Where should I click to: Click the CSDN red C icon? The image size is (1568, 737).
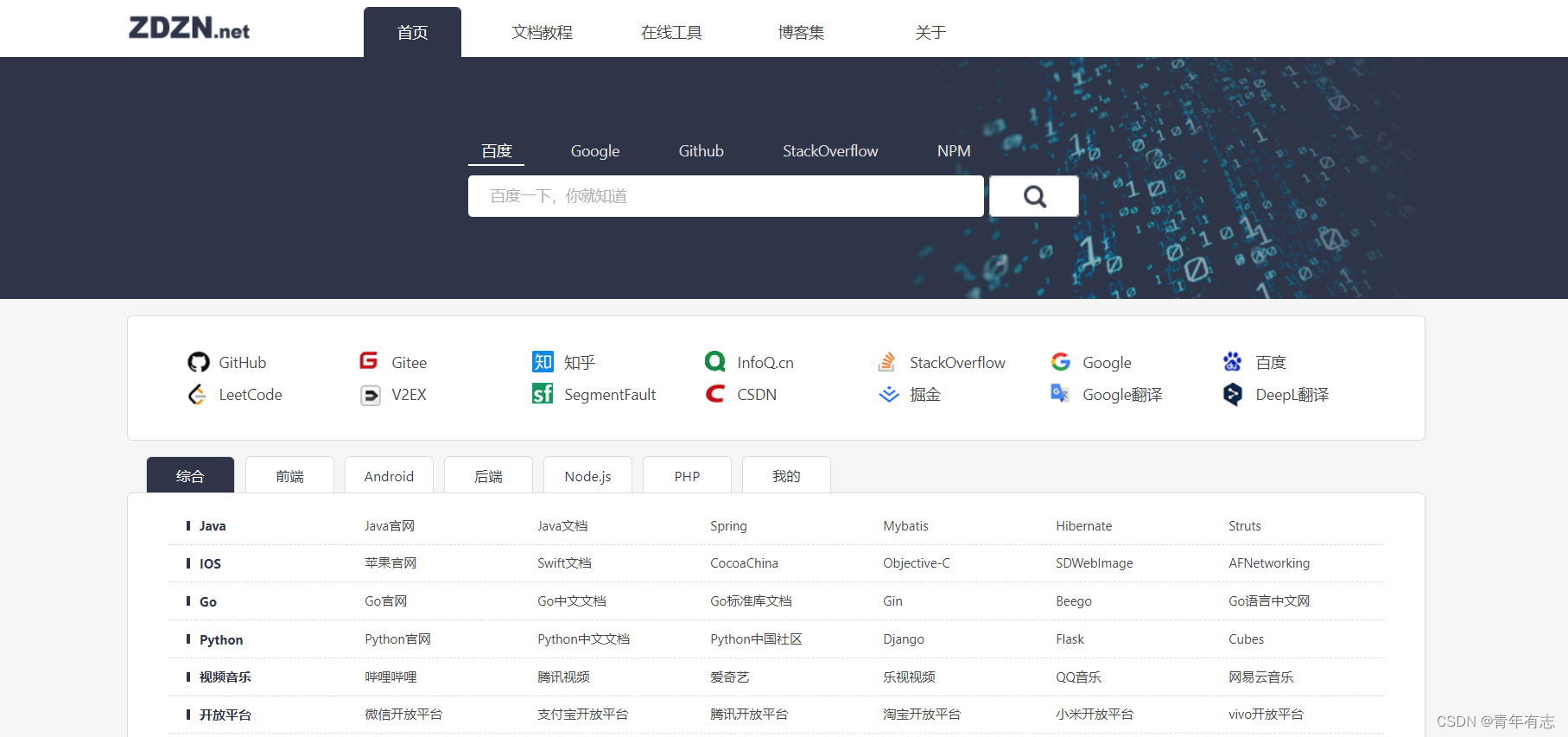tap(715, 394)
